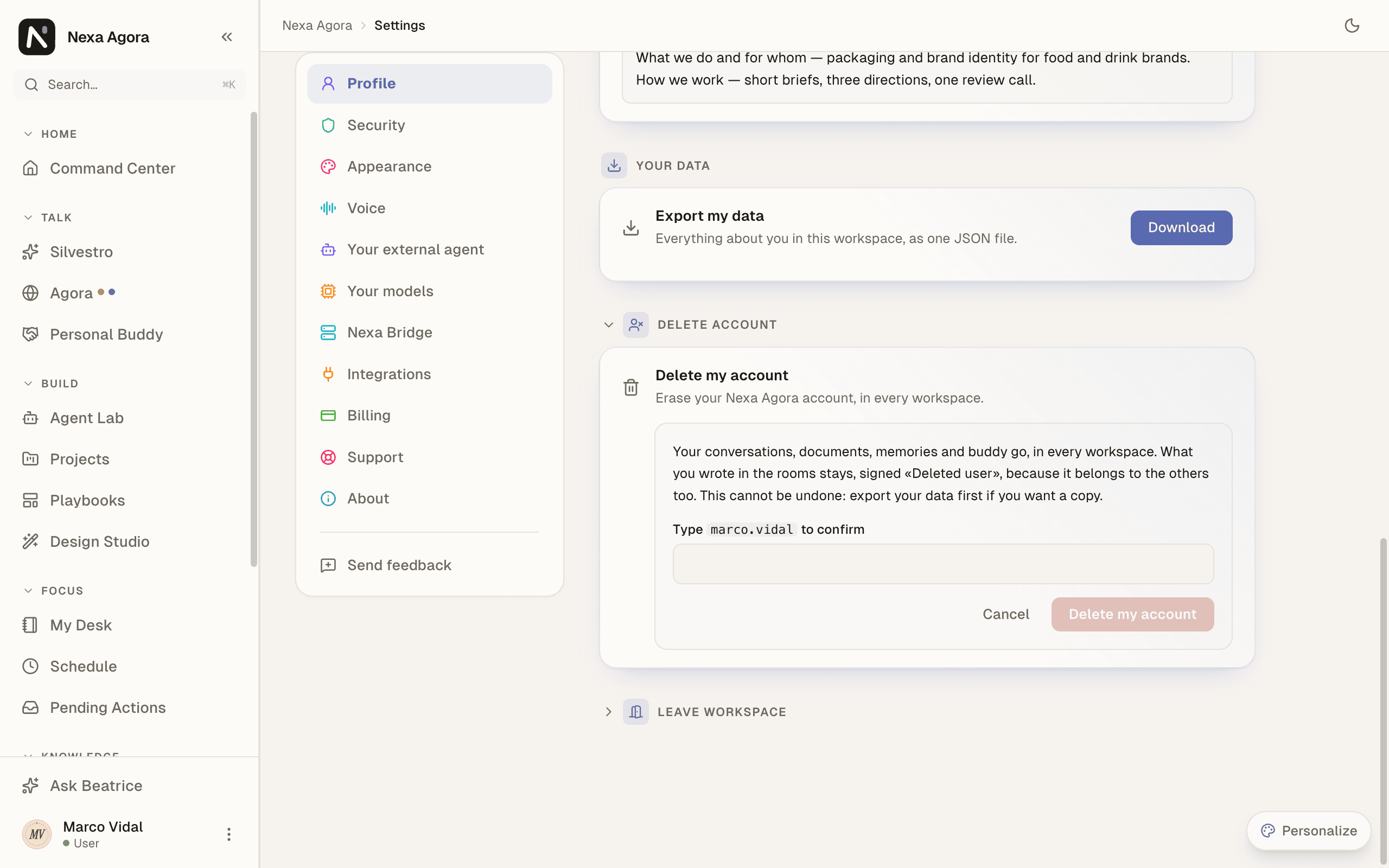This screenshot has height=868, width=1389.
Task: Expand the Leave Workspace section
Action: 608,712
